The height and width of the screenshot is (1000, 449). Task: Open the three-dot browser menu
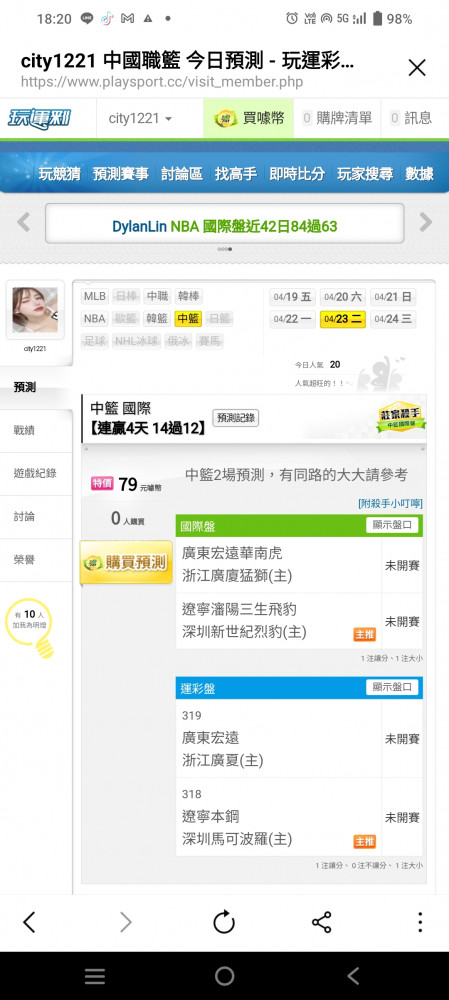pos(420,922)
